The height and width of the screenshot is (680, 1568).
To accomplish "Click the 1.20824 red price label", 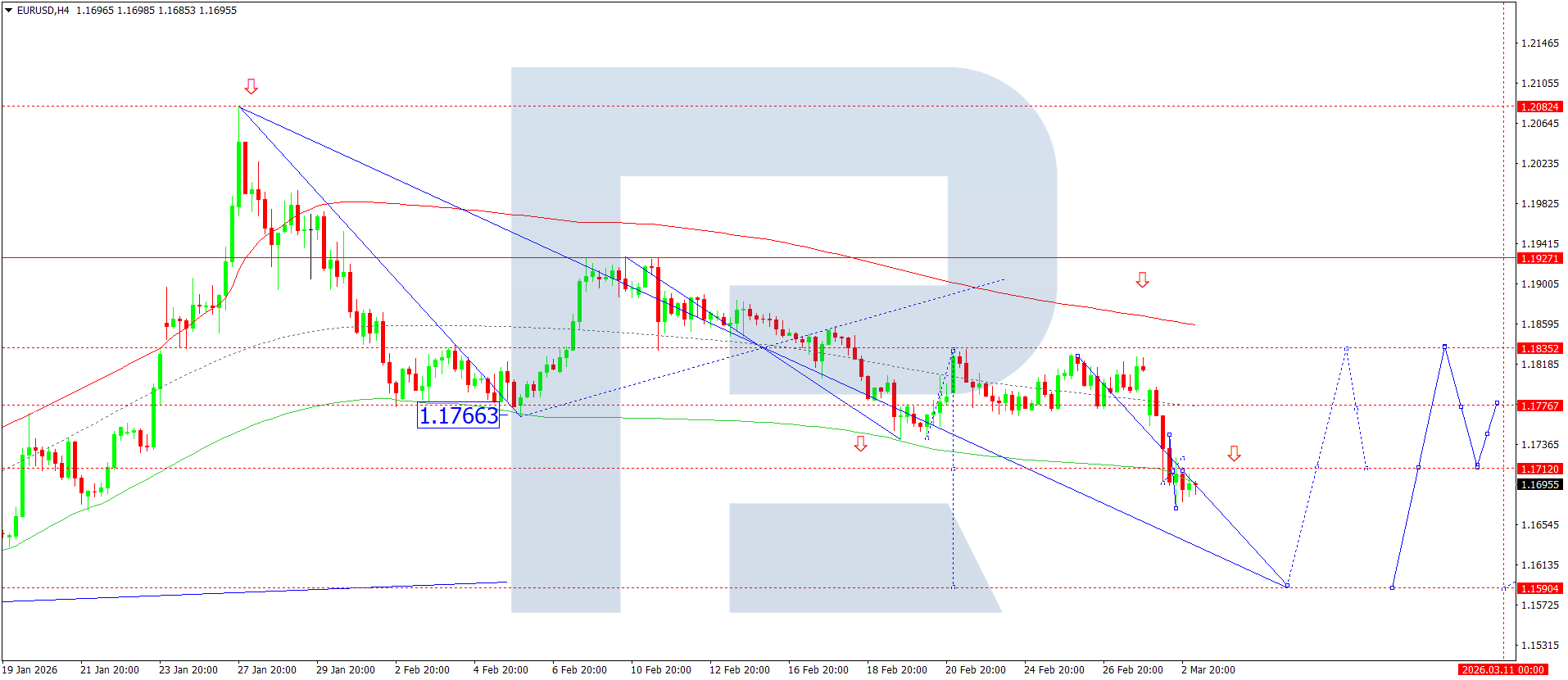I will point(1539,107).
